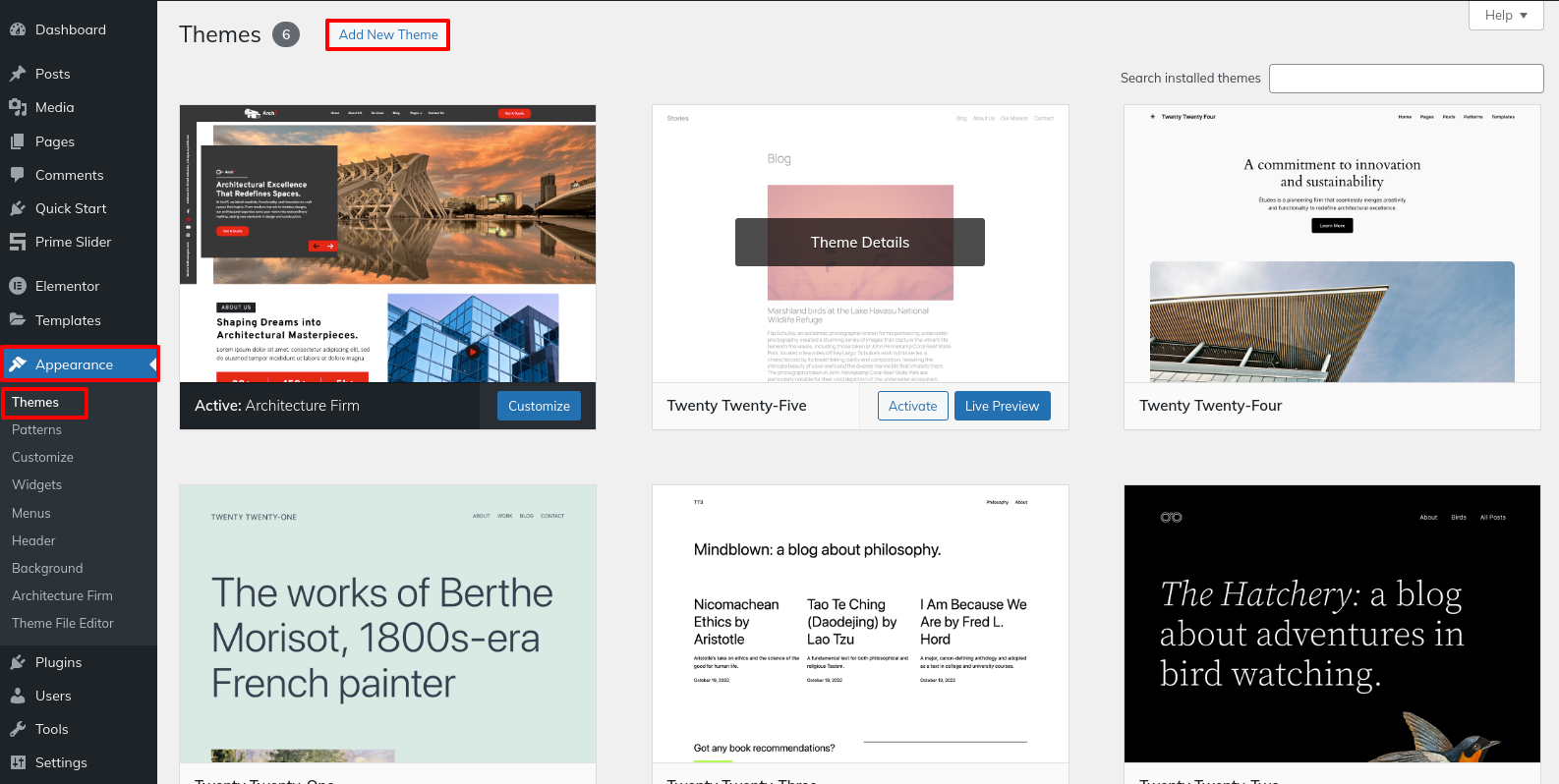1559x784 pixels.
Task: Click Prime Slider menu label
Action: pos(73,242)
